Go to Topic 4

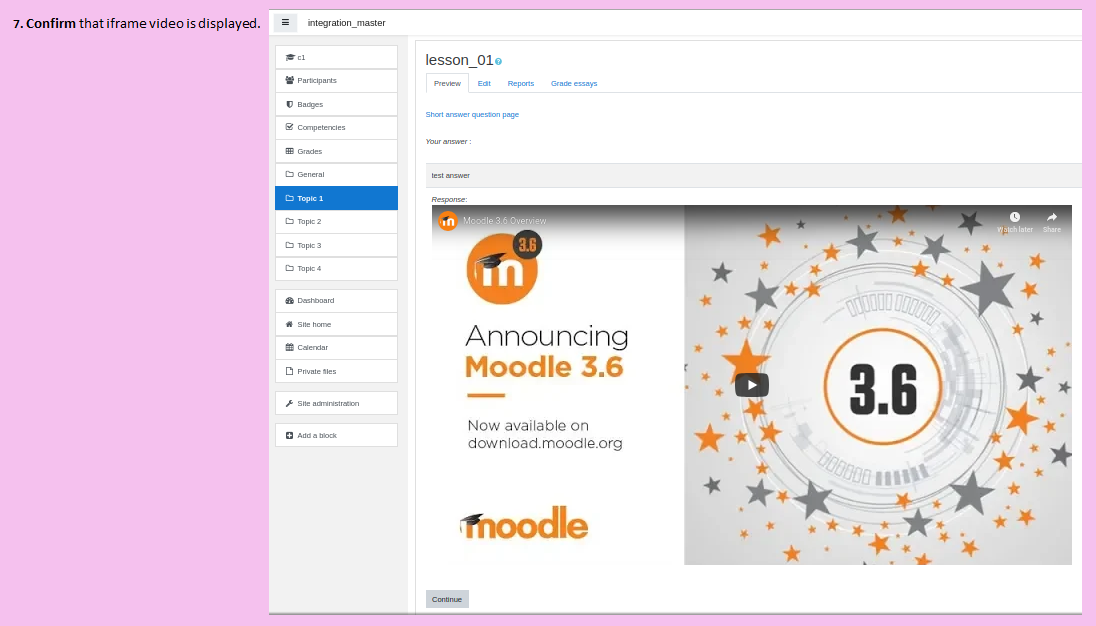point(336,268)
